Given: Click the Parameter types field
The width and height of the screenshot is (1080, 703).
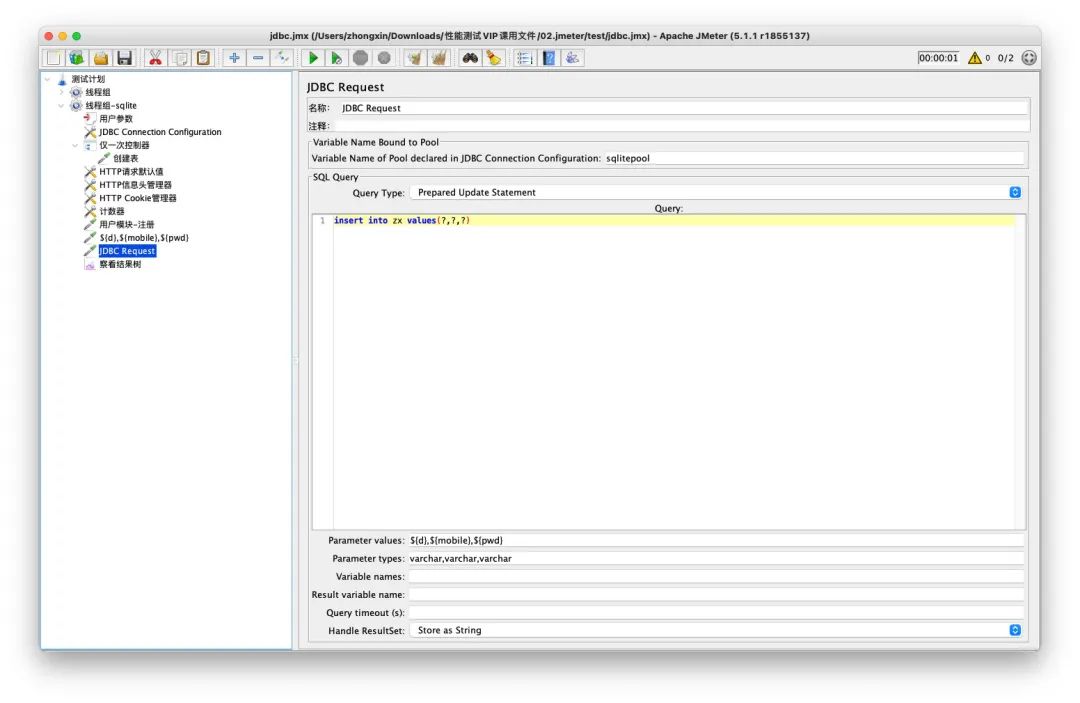Looking at the screenshot, I should click(716, 558).
